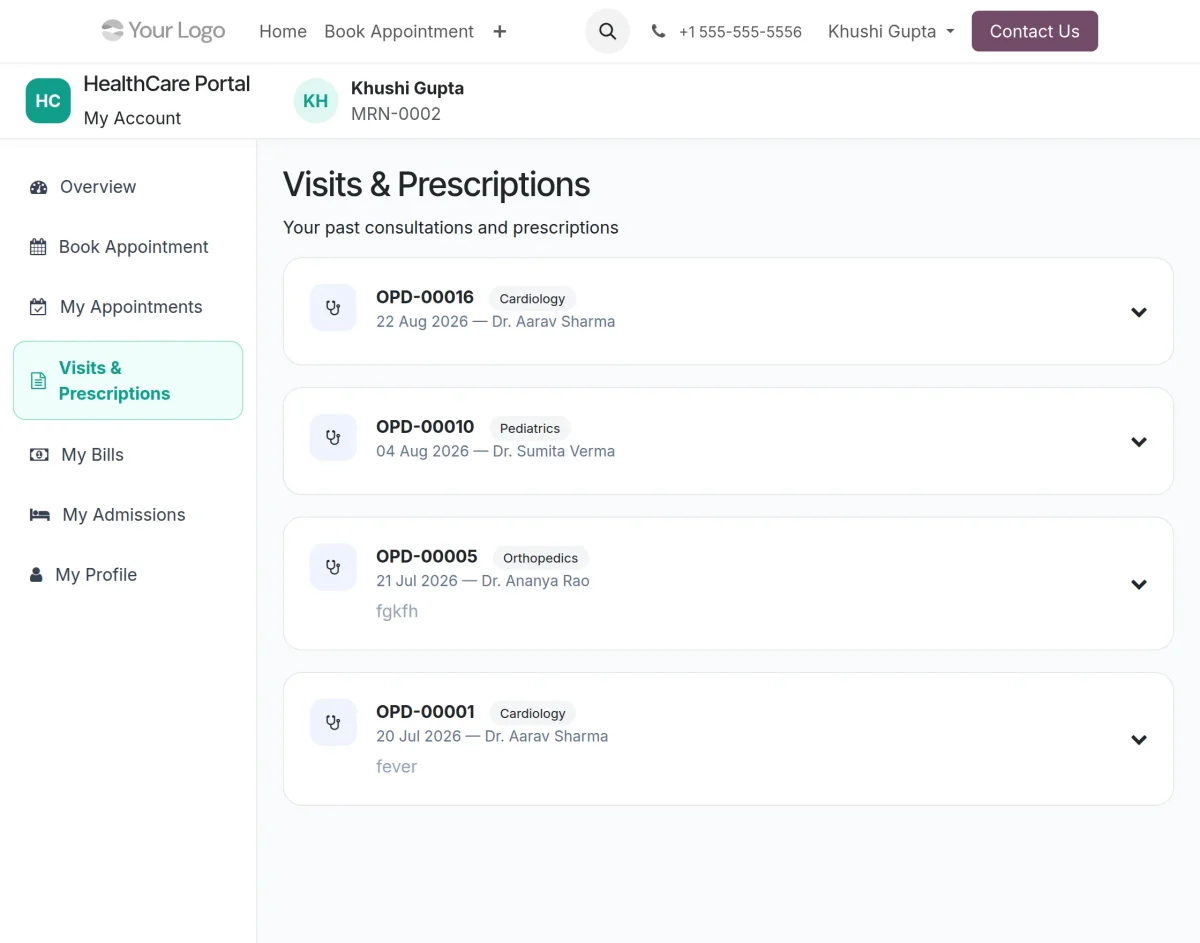
Task: Expand the OPD-00001 visit chevron
Action: pos(1138,740)
